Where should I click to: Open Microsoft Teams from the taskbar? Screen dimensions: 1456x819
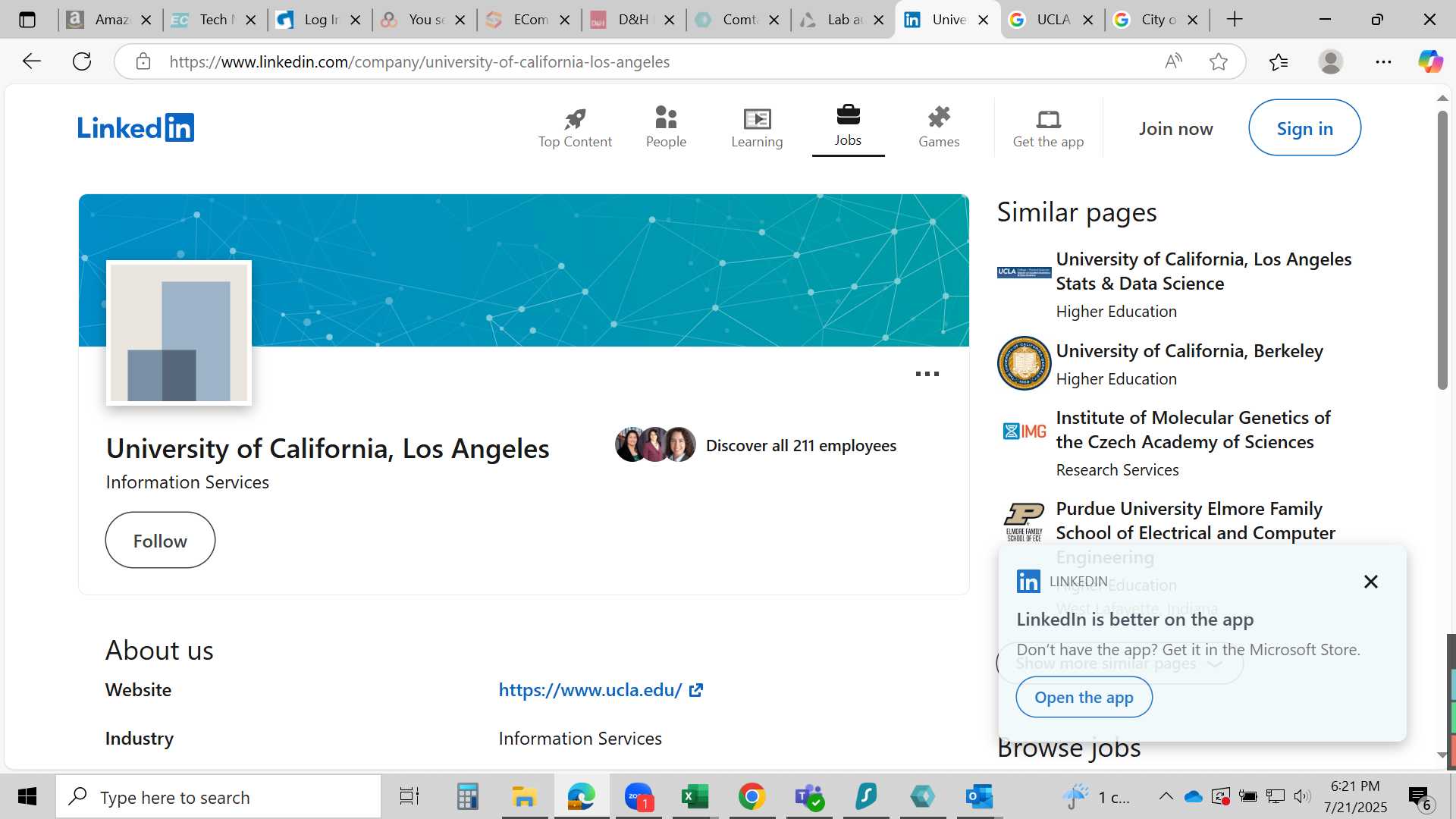(808, 796)
